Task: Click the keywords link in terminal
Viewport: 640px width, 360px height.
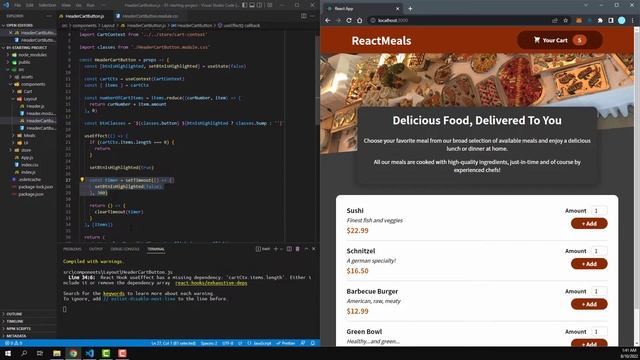Action: [x=114, y=293]
